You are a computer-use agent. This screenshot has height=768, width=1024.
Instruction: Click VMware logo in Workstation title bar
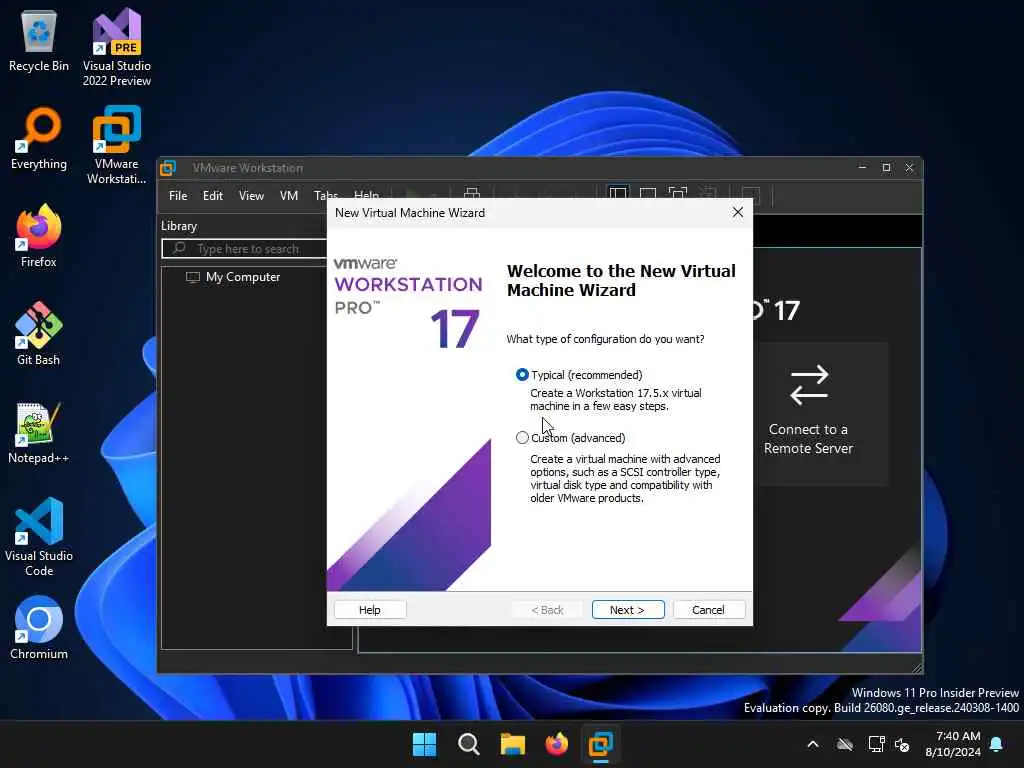tap(168, 168)
